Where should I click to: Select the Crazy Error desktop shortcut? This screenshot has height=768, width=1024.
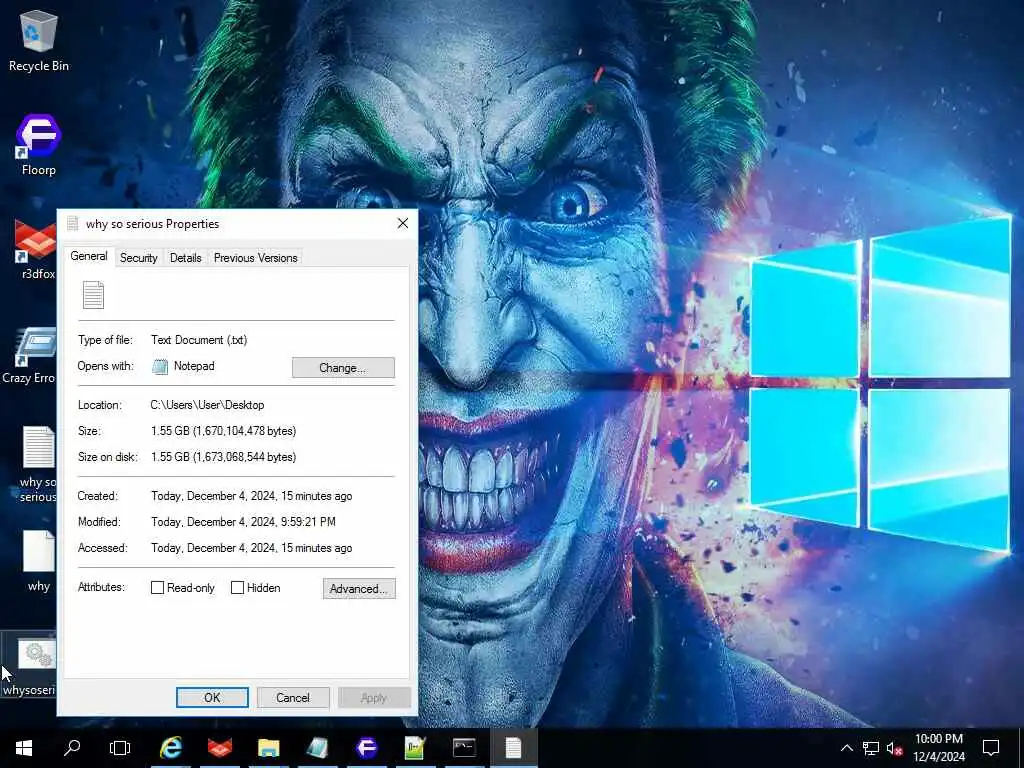29,355
